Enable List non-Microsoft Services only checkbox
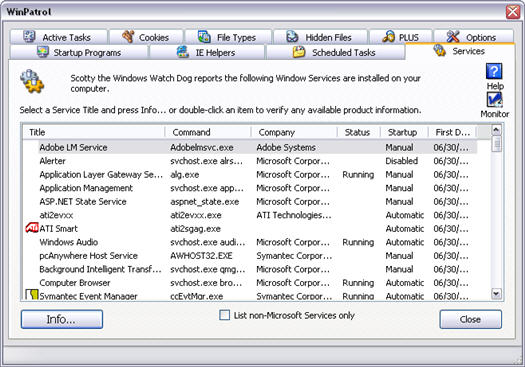The image size is (525, 367). tap(225, 315)
